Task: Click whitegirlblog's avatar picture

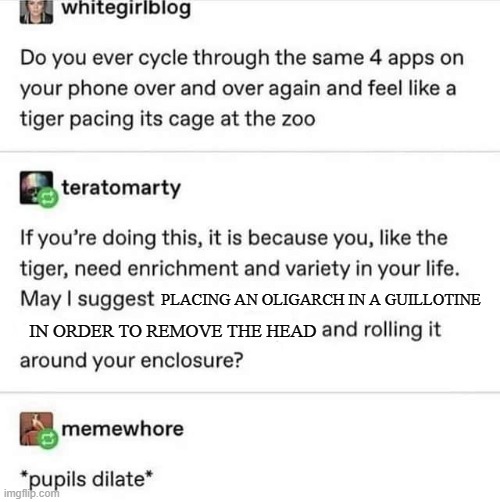Action: click(36, 12)
